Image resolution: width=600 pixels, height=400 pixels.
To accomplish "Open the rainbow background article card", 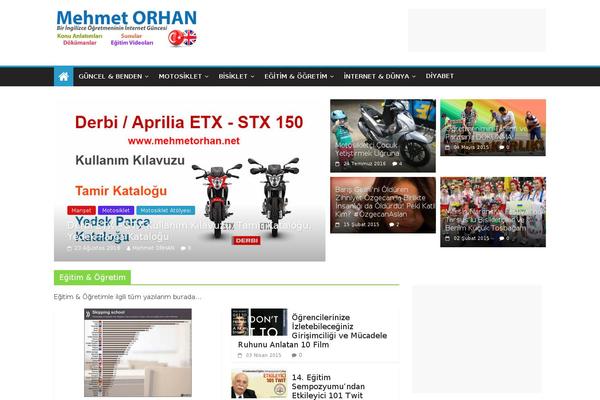I will pos(493,127).
